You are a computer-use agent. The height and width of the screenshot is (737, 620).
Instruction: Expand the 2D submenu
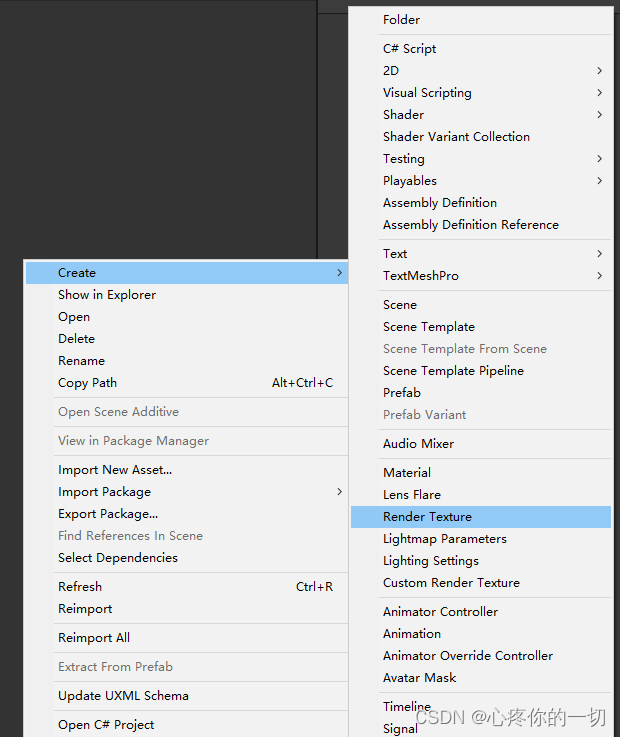391,71
